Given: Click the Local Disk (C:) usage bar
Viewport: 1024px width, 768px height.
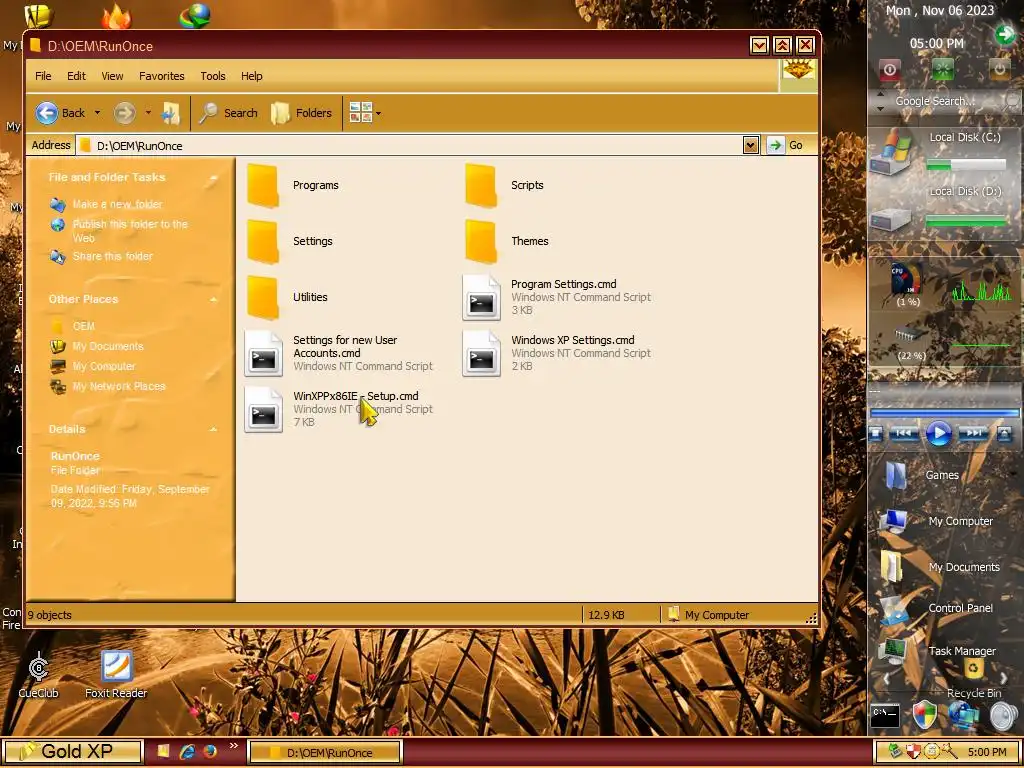Looking at the screenshot, I should click(x=967, y=166).
